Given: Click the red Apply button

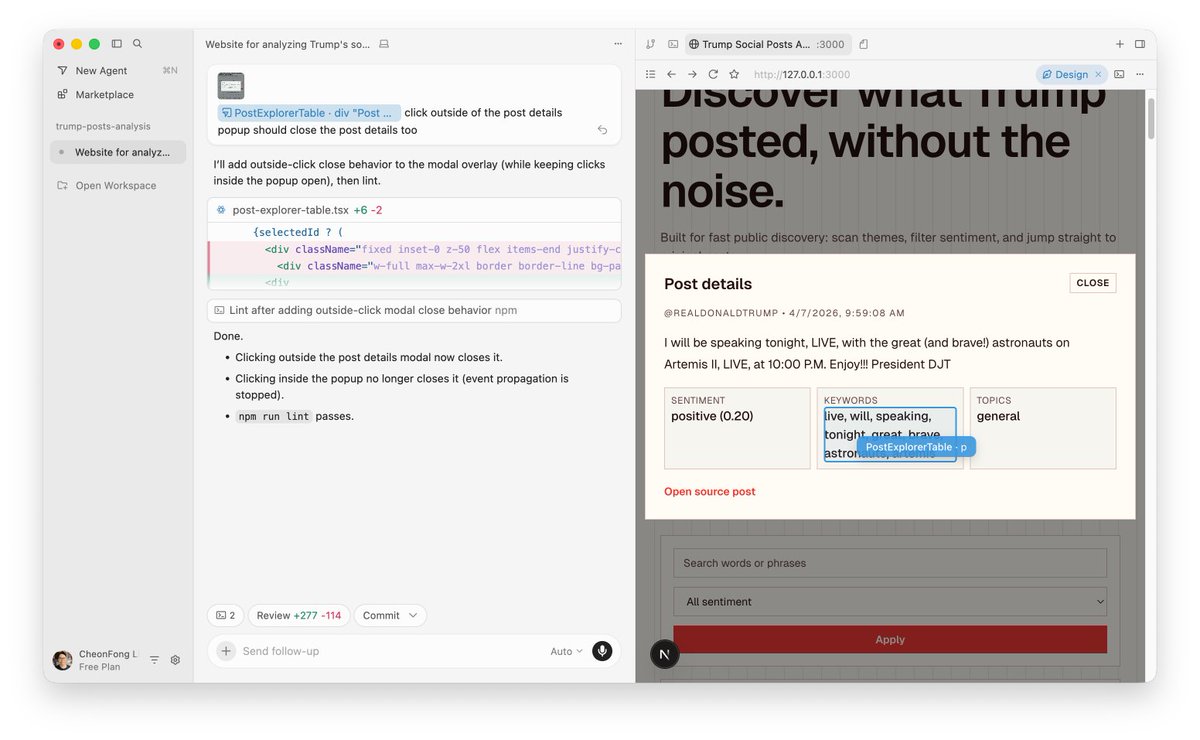Looking at the screenshot, I should pyautogui.click(x=890, y=640).
